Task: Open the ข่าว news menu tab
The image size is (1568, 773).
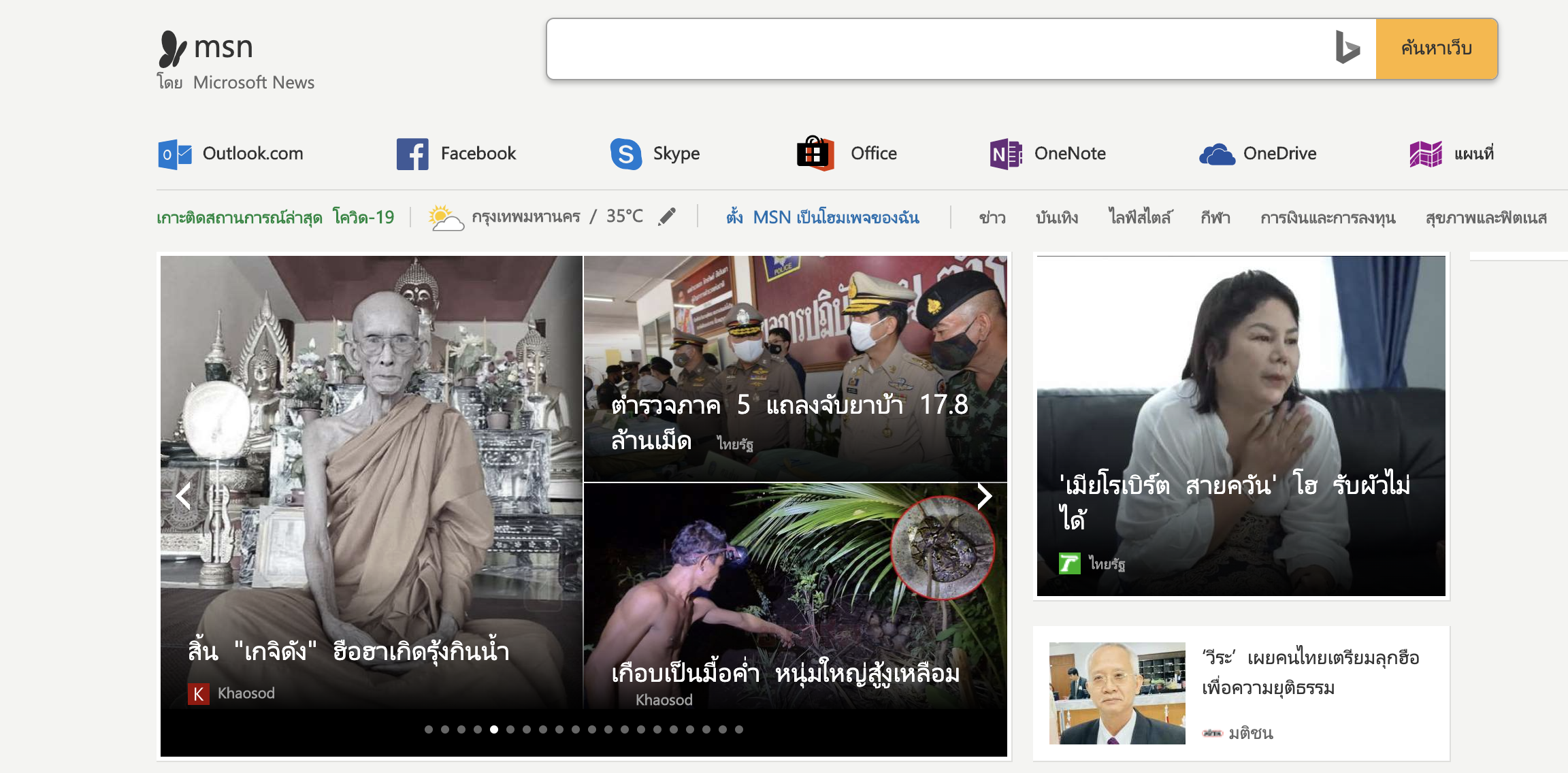Action: point(992,218)
